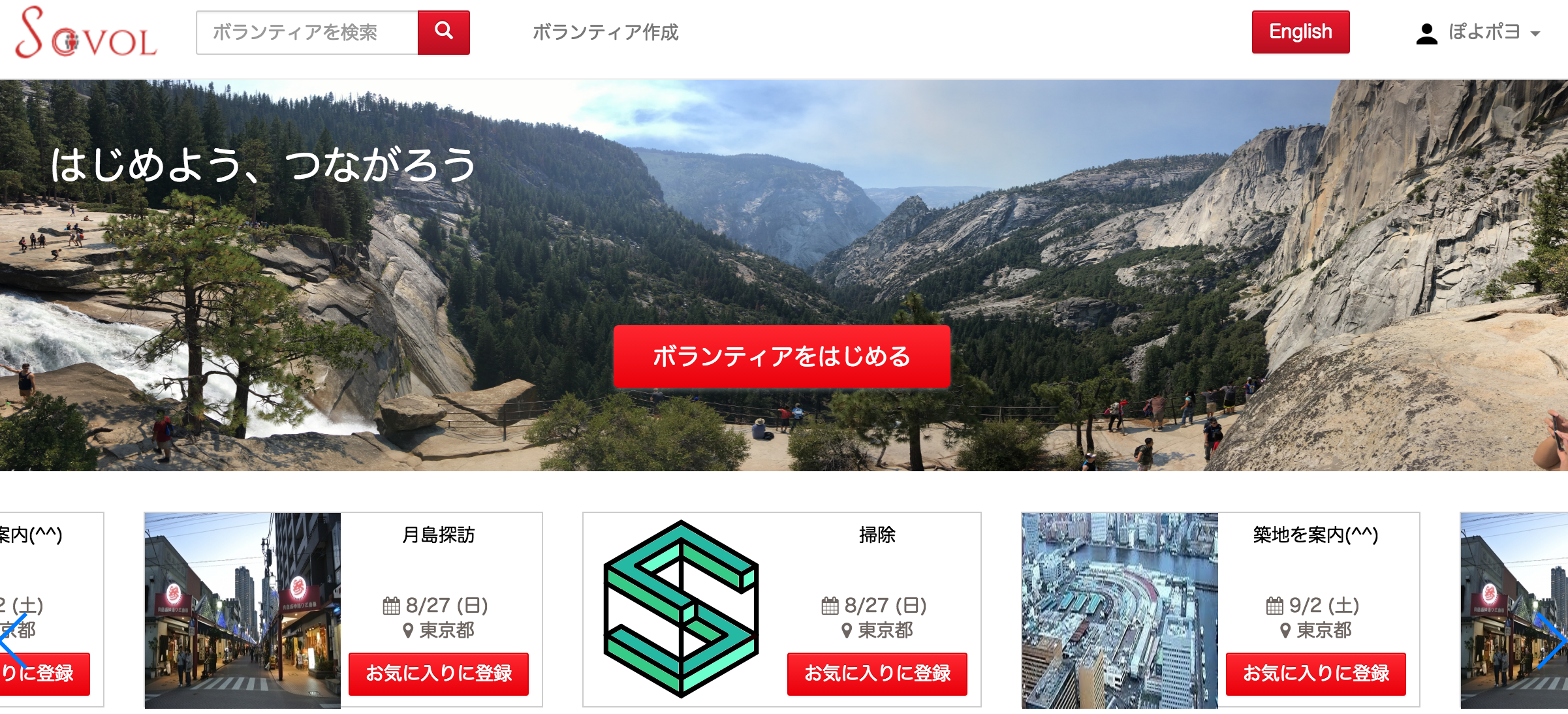Click the carousel previous arrow on left

click(13, 640)
